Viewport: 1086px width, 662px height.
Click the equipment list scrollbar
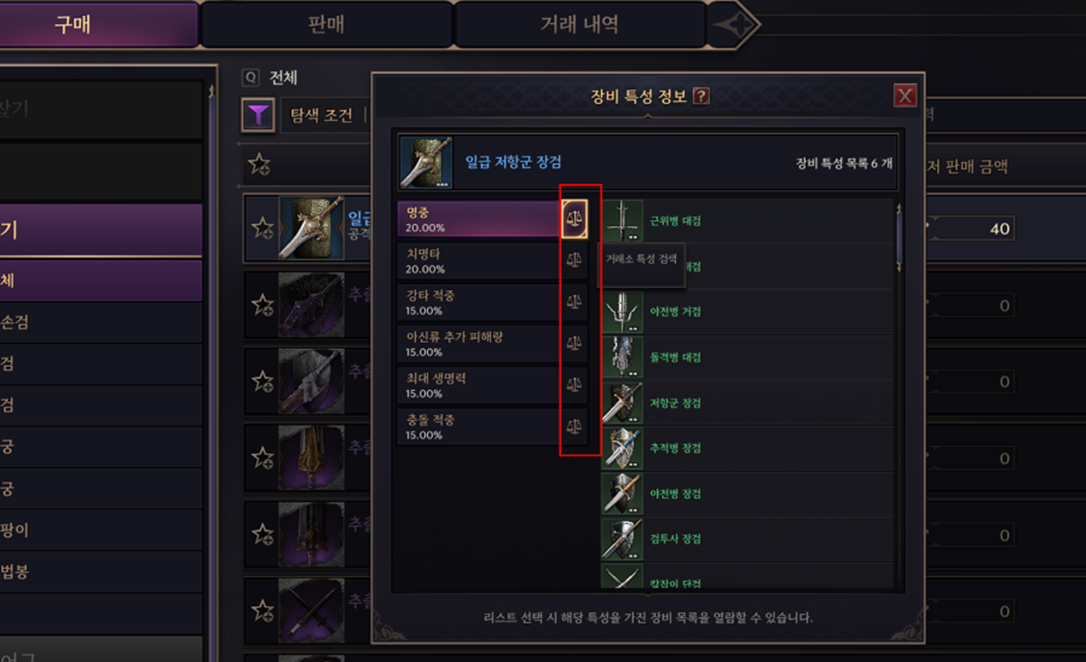tap(899, 238)
